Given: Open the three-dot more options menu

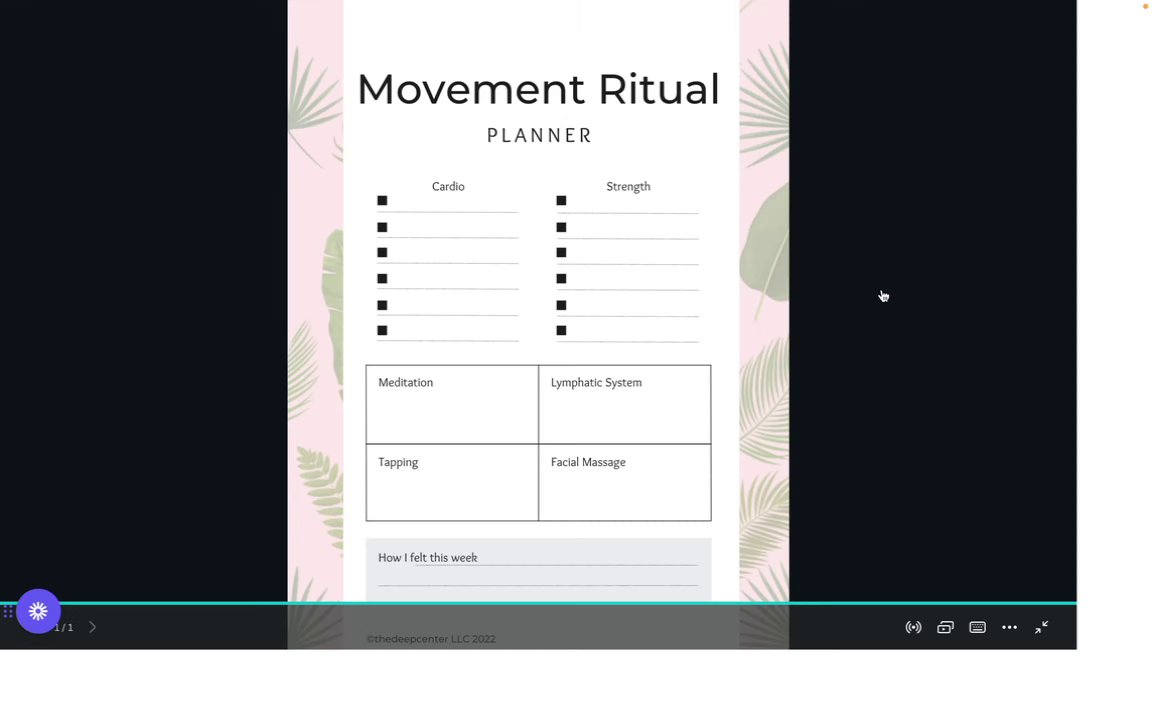Looking at the screenshot, I should click(x=1009, y=627).
